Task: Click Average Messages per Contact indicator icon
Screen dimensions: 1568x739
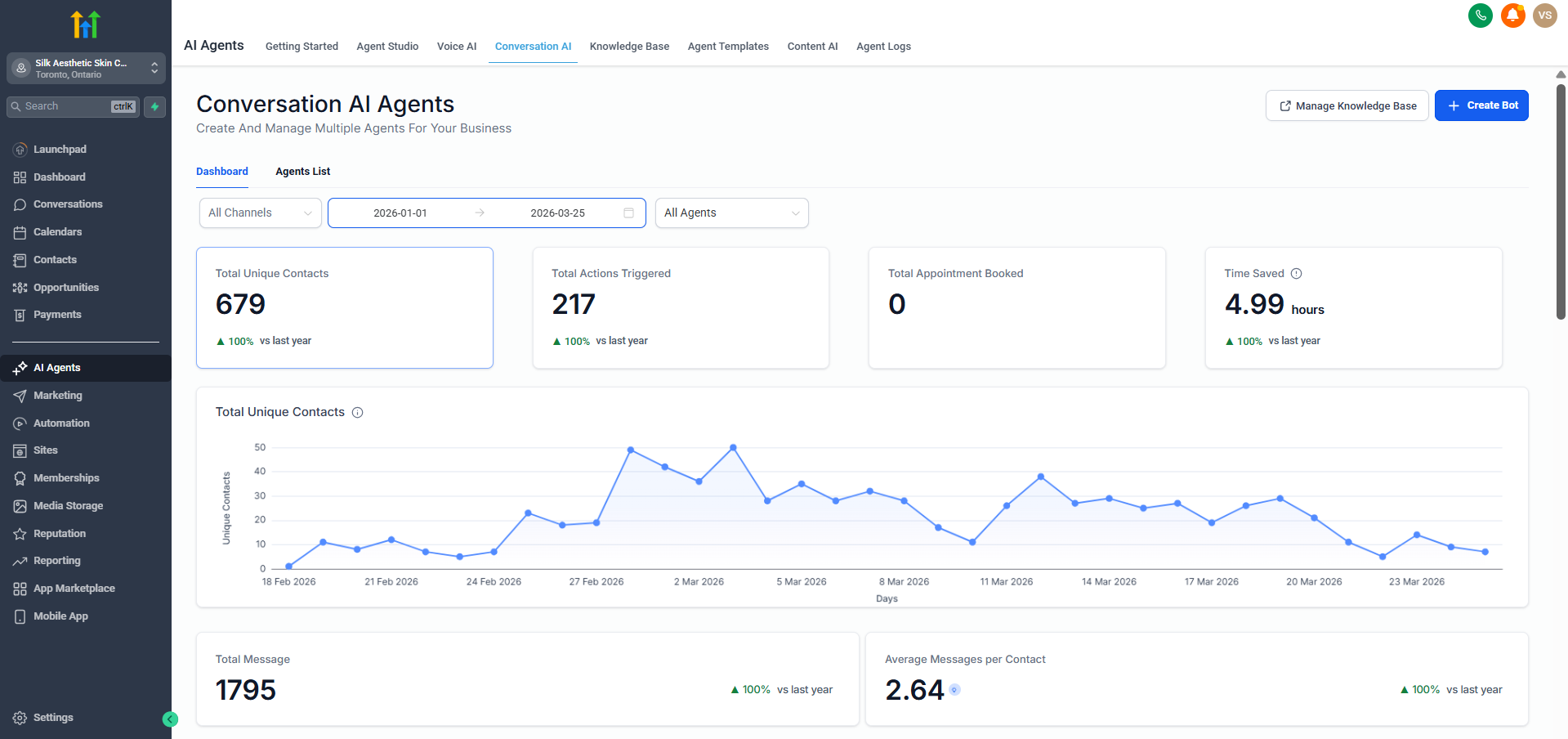Action: coord(955,690)
